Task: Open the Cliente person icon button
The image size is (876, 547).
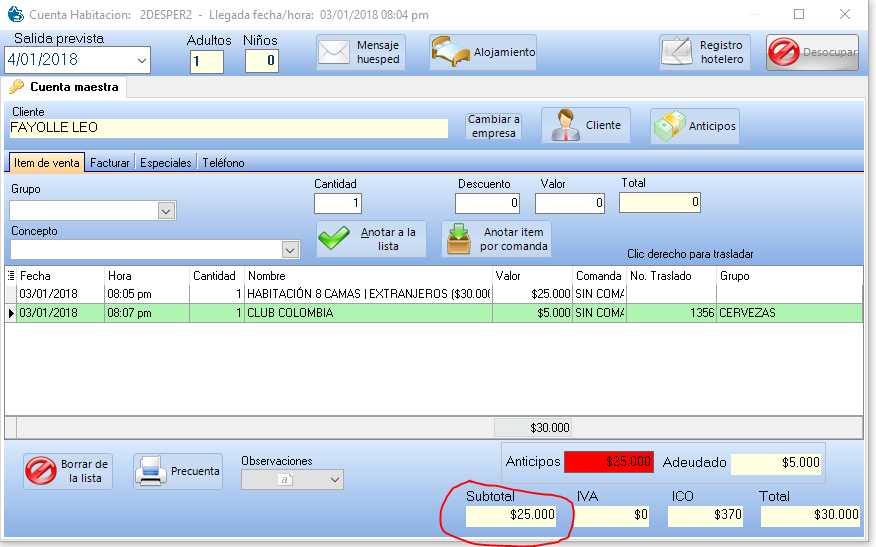Action: [x=568, y=126]
